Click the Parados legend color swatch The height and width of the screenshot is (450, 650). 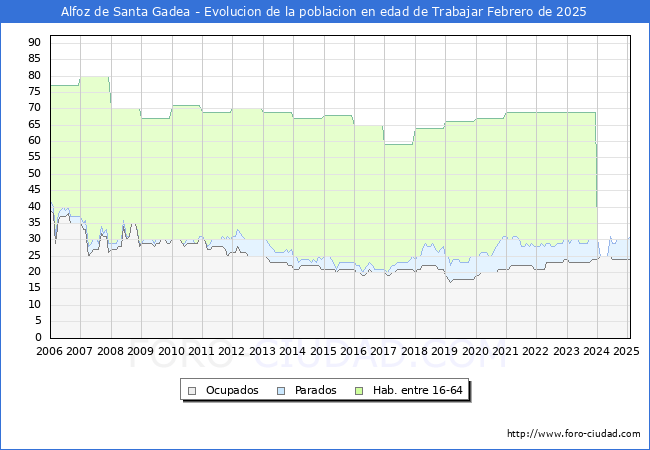pyautogui.click(x=281, y=391)
